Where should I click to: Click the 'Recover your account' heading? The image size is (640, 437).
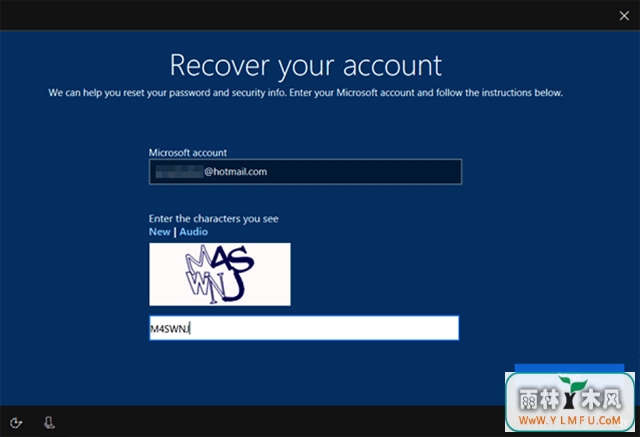click(306, 66)
